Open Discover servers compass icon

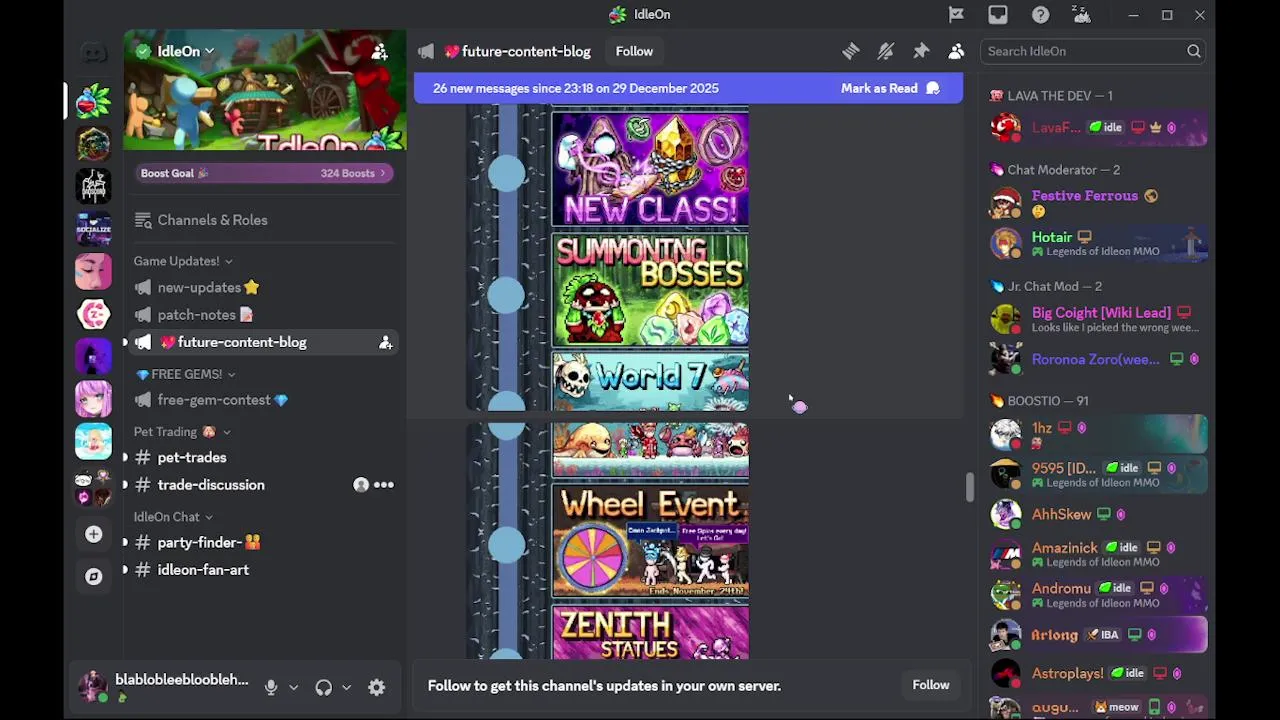[x=93, y=577]
